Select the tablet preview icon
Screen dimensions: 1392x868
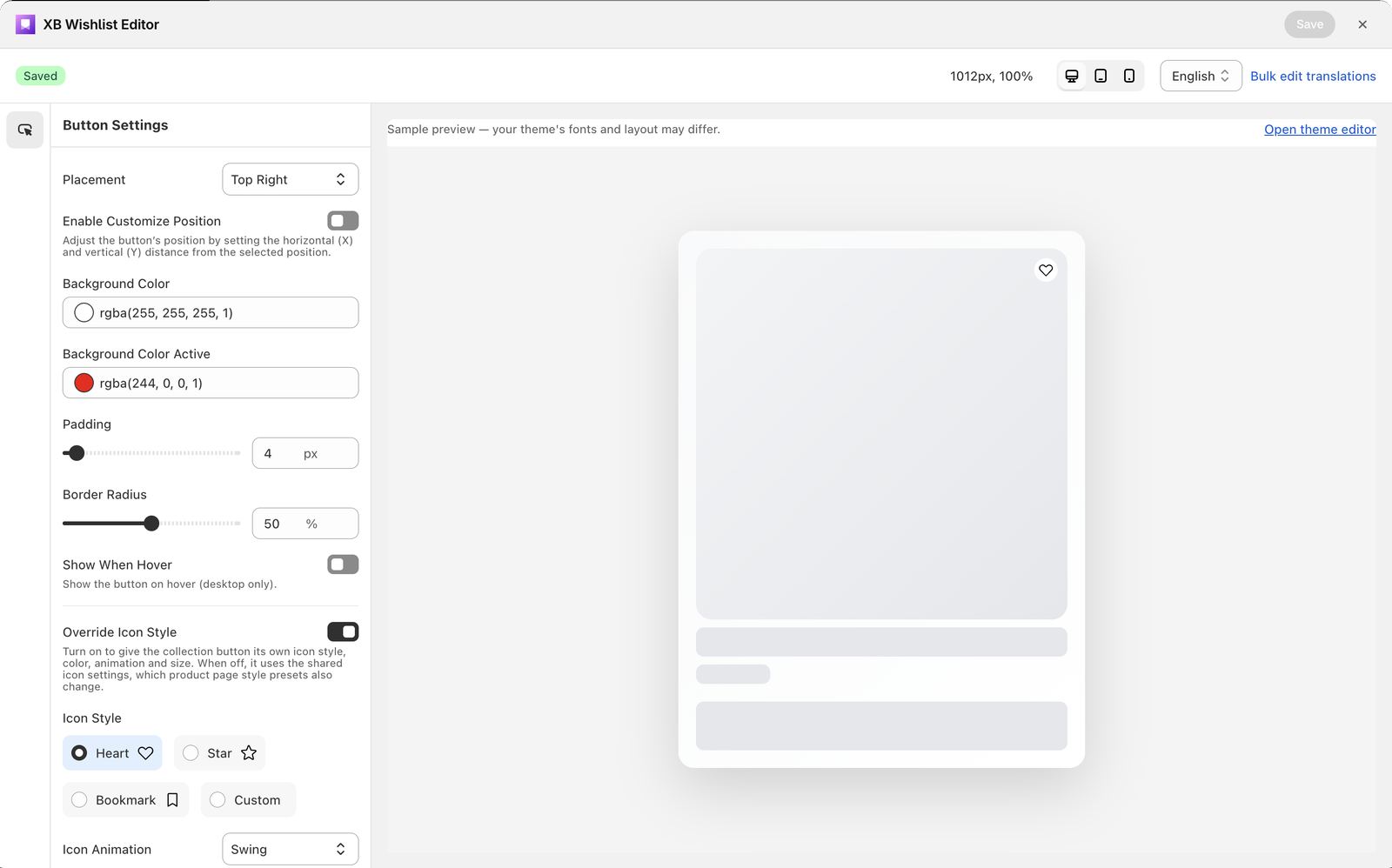[1101, 76]
